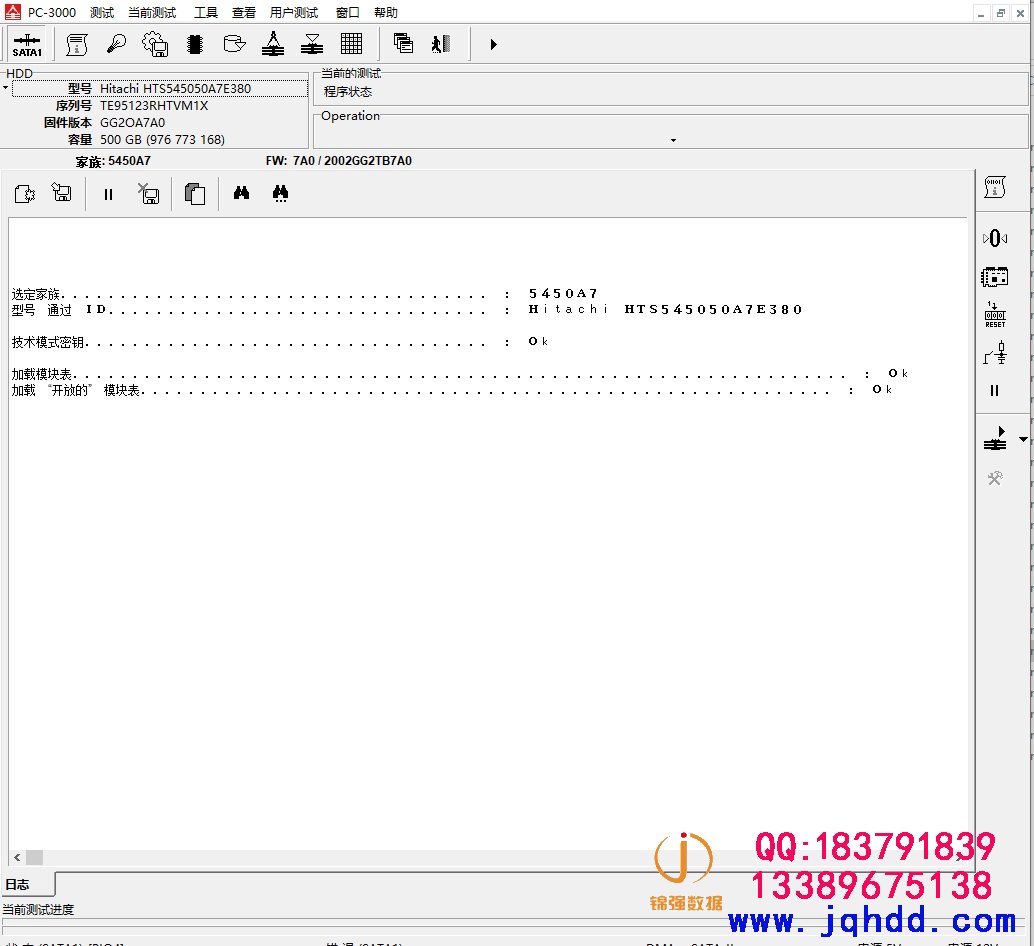Toggle the power switch icon in right sidebar
This screenshot has width=1034, height=946.
point(995,353)
